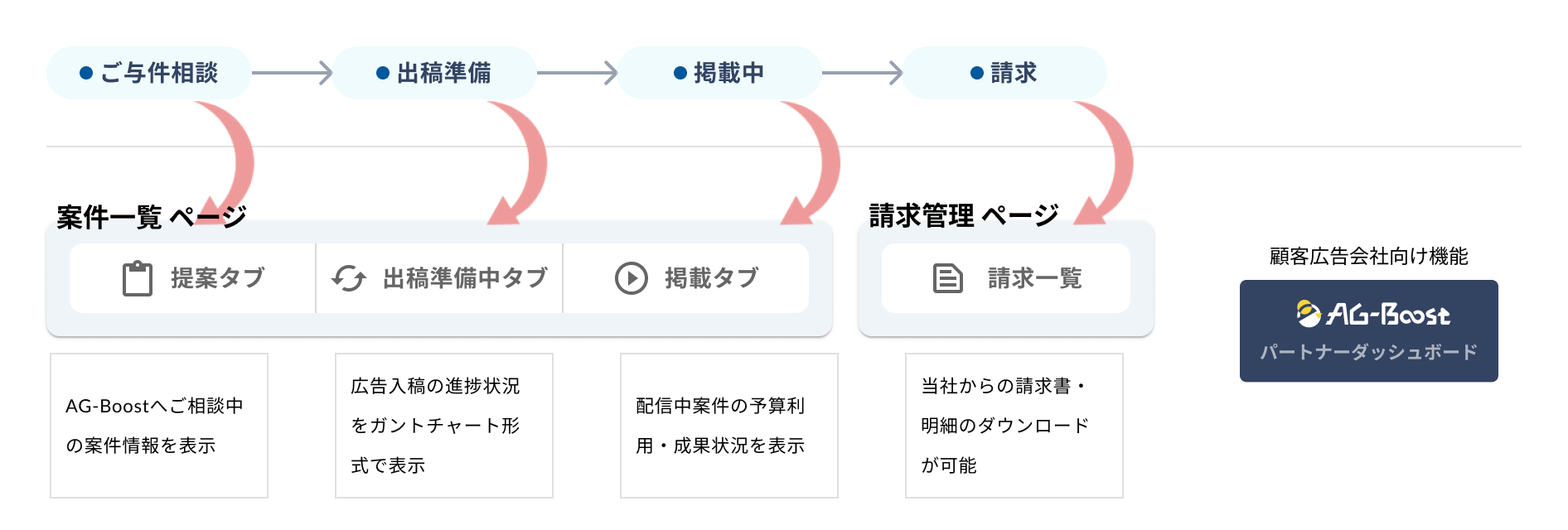
Task: Select the 掲載タブ tab
Action: (686, 278)
